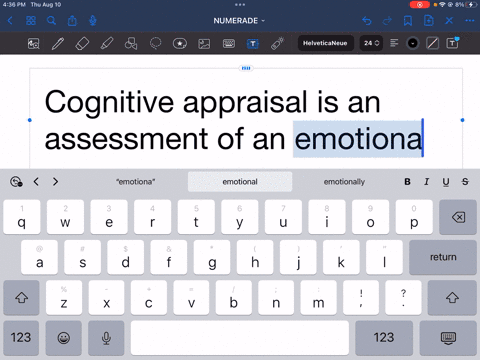This screenshot has height=360, width=480.
Task: Select the Pen tool
Action: point(58,43)
